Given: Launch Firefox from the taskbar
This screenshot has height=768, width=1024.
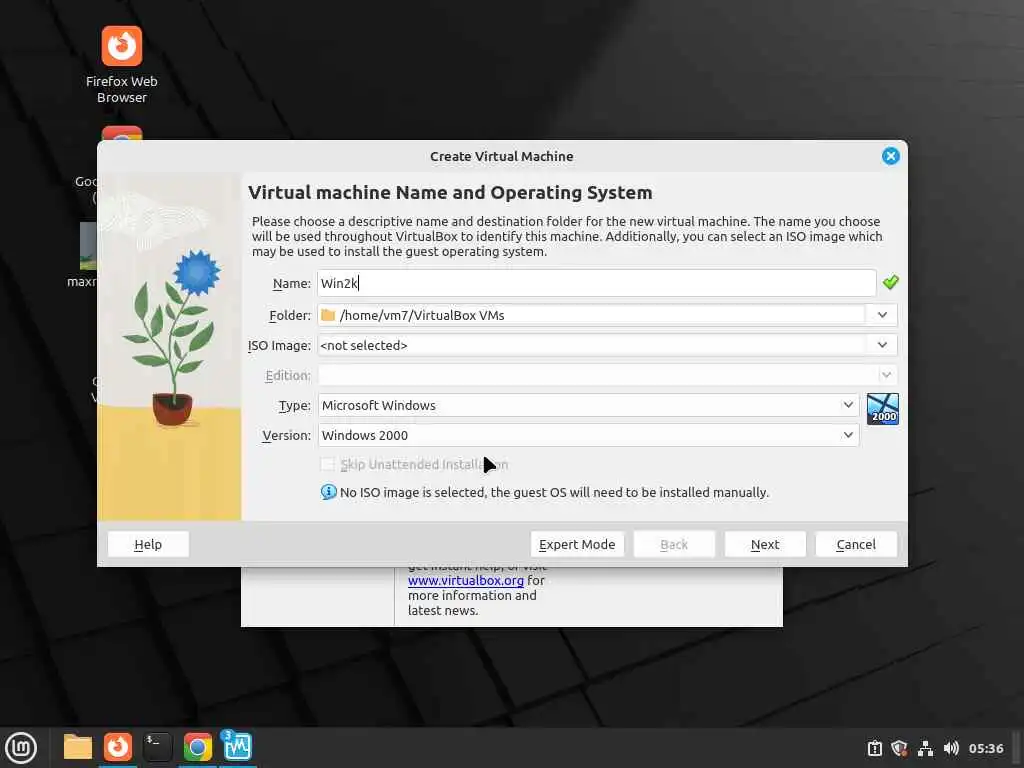Looking at the screenshot, I should tap(118, 747).
